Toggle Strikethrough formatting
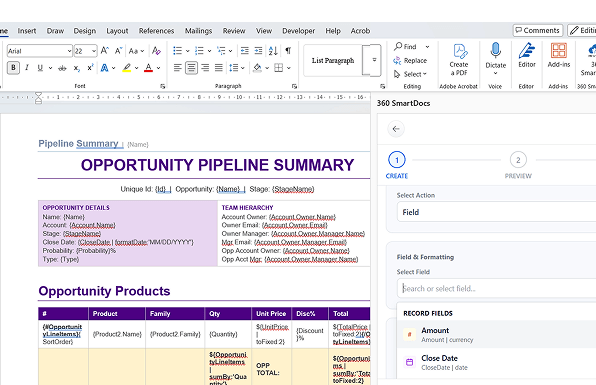Viewport: 596px width, 385px height. click(x=62, y=68)
